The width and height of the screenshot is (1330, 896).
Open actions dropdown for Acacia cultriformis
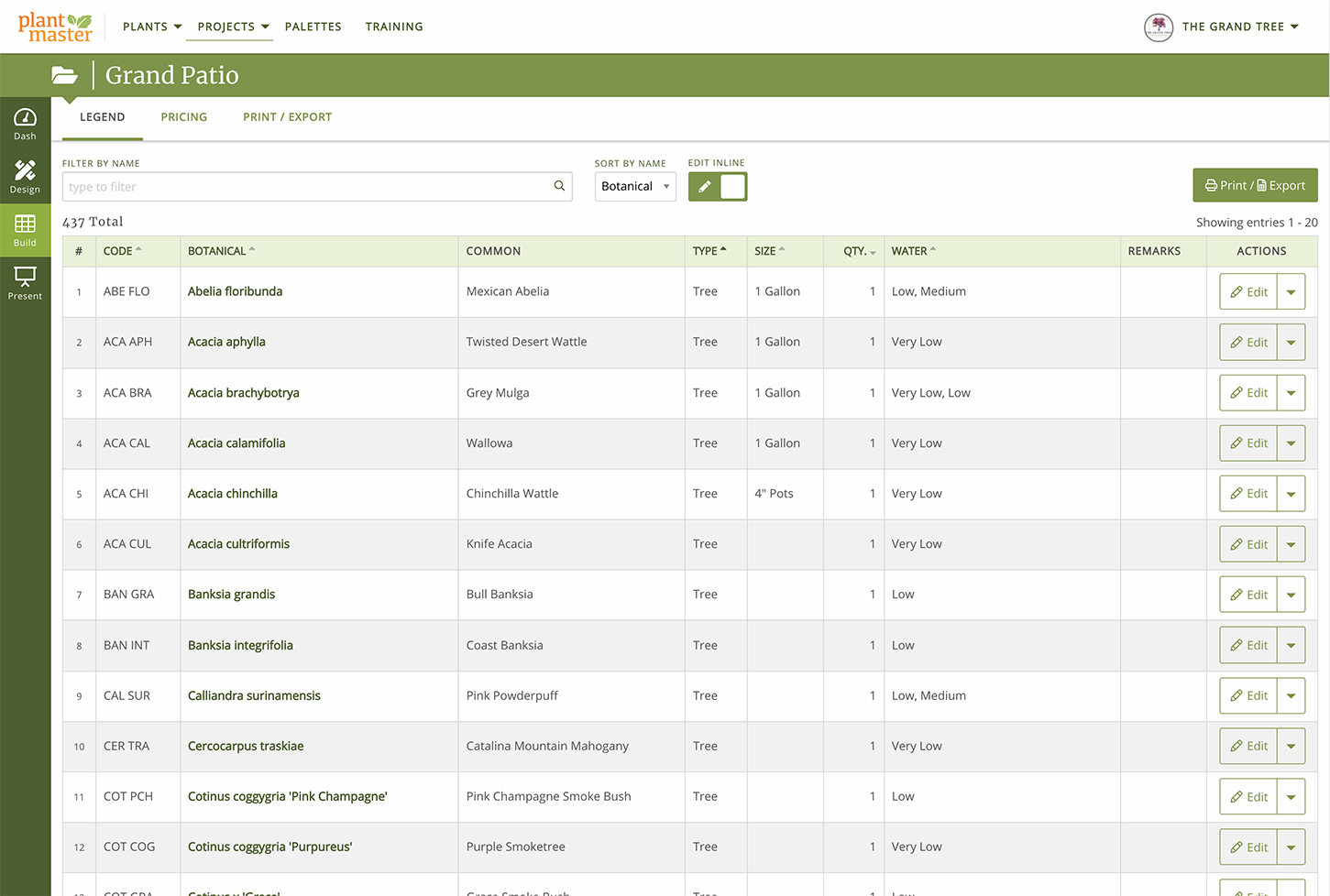(1292, 544)
